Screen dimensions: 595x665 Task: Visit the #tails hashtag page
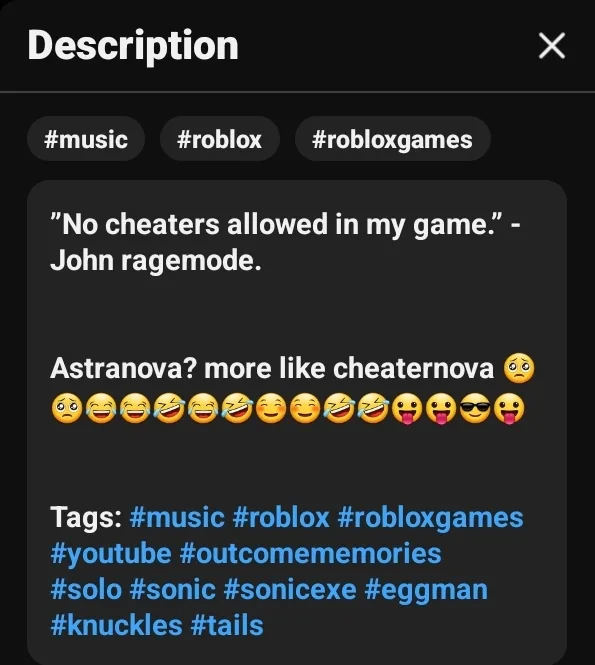pos(227,626)
